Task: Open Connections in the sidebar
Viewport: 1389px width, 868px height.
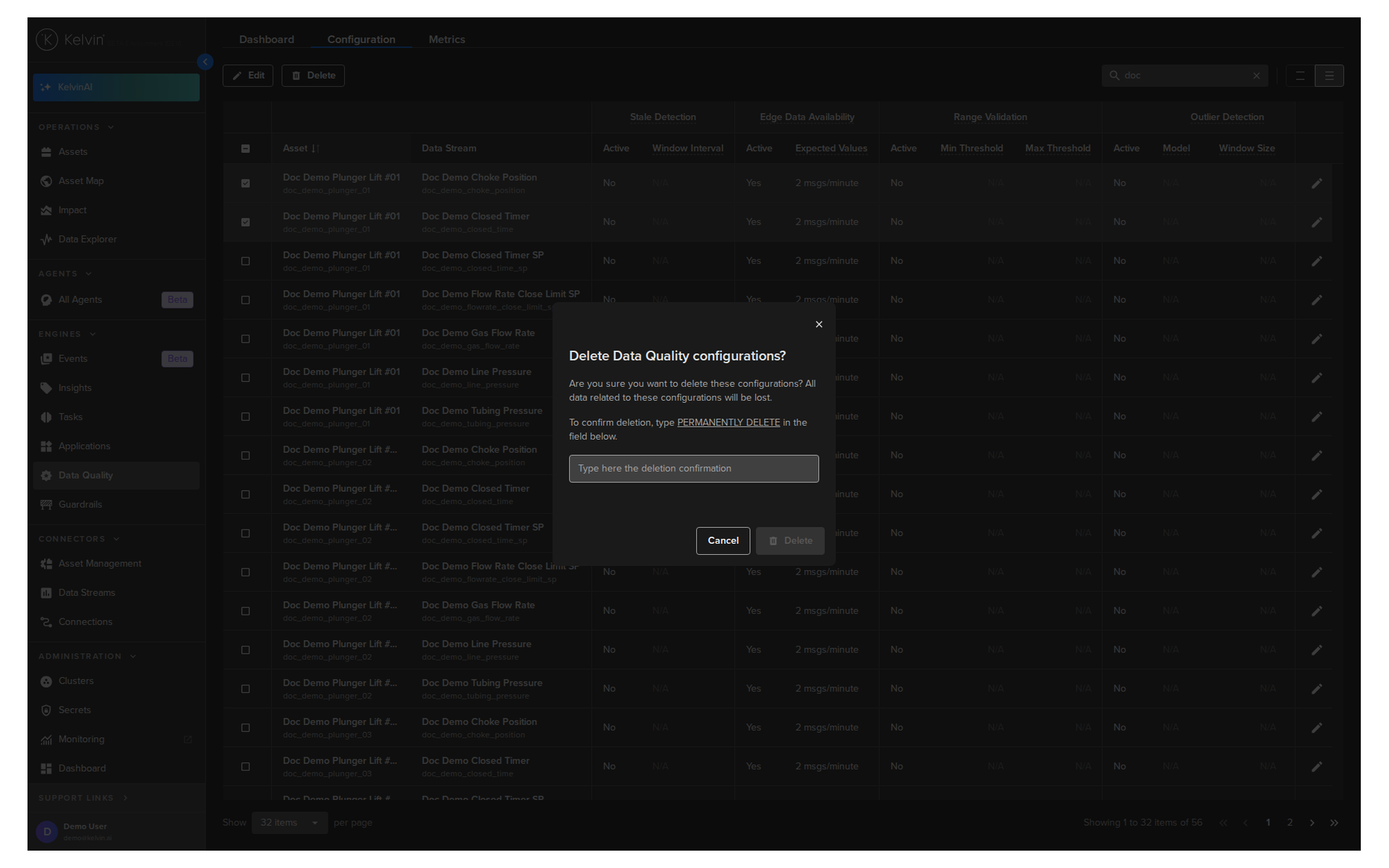Action: click(116, 622)
